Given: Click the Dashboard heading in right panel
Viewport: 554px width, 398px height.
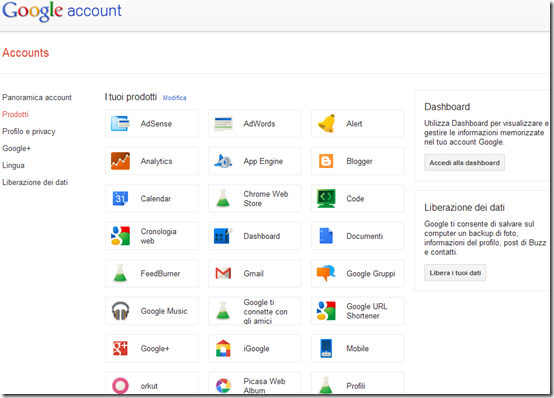Looking at the screenshot, I should point(447,107).
